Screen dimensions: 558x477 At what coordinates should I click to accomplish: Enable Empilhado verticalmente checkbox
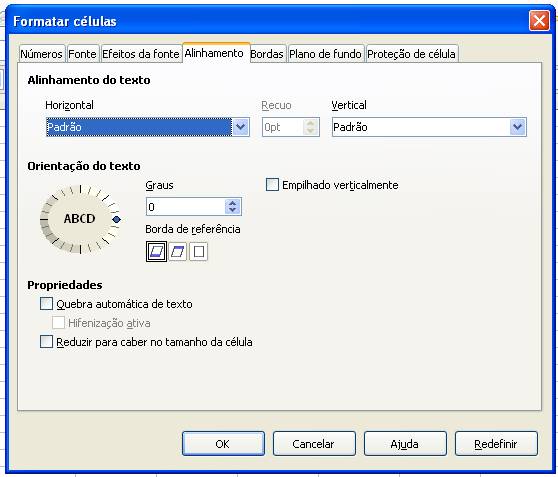click(273, 185)
